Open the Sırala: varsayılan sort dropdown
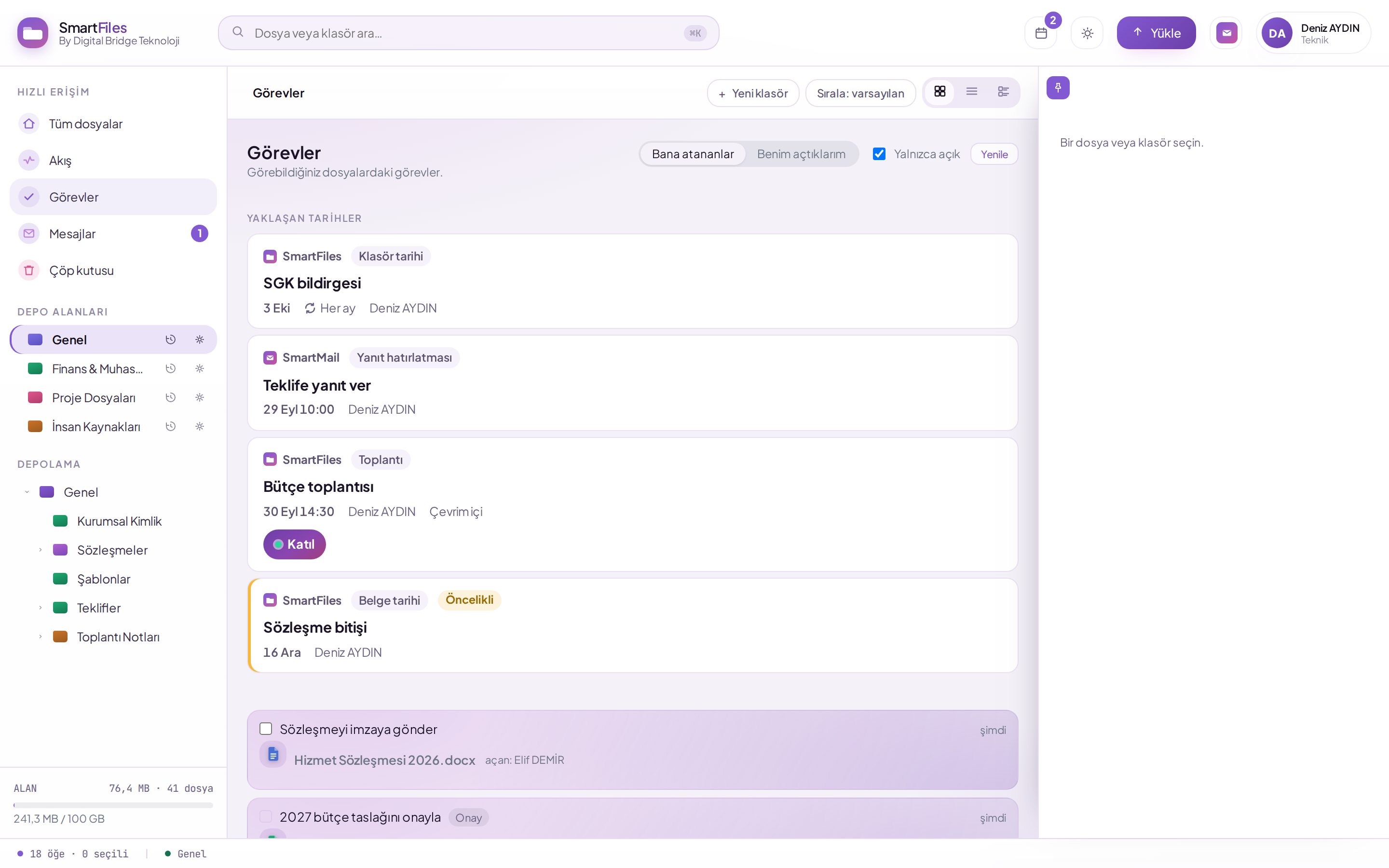The height and width of the screenshot is (868, 1389). (860, 93)
